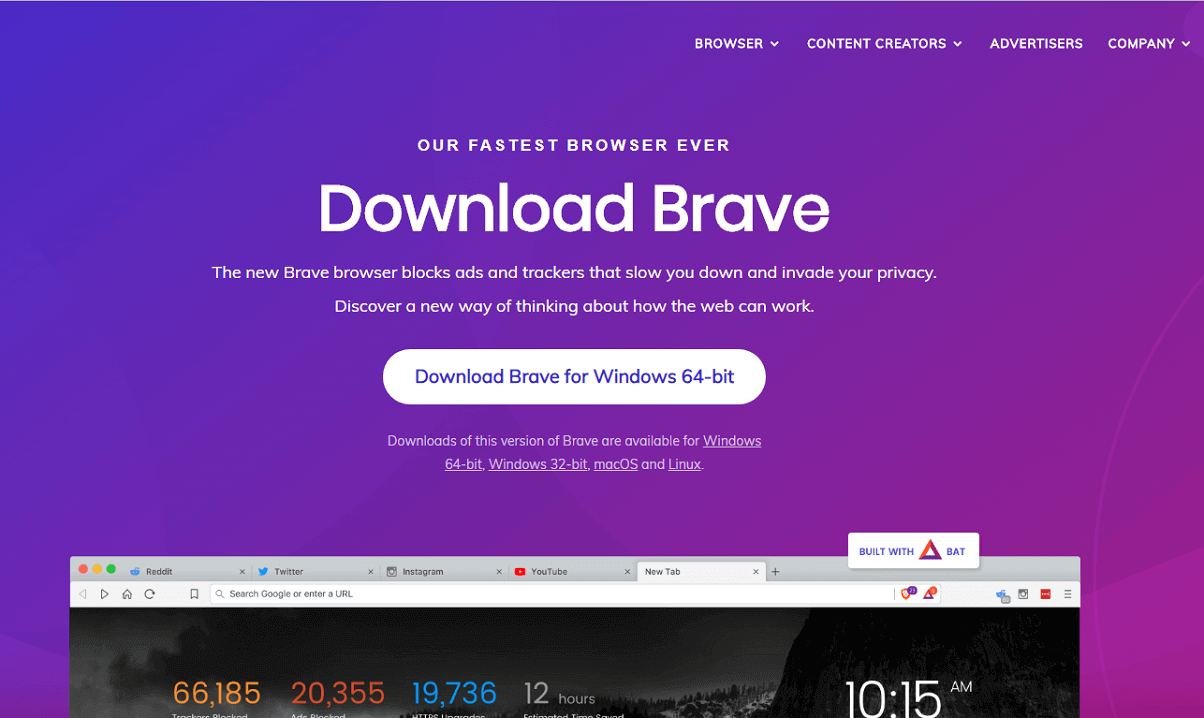Click the forward navigation arrow
The width and height of the screenshot is (1204, 718).
click(104, 593)
